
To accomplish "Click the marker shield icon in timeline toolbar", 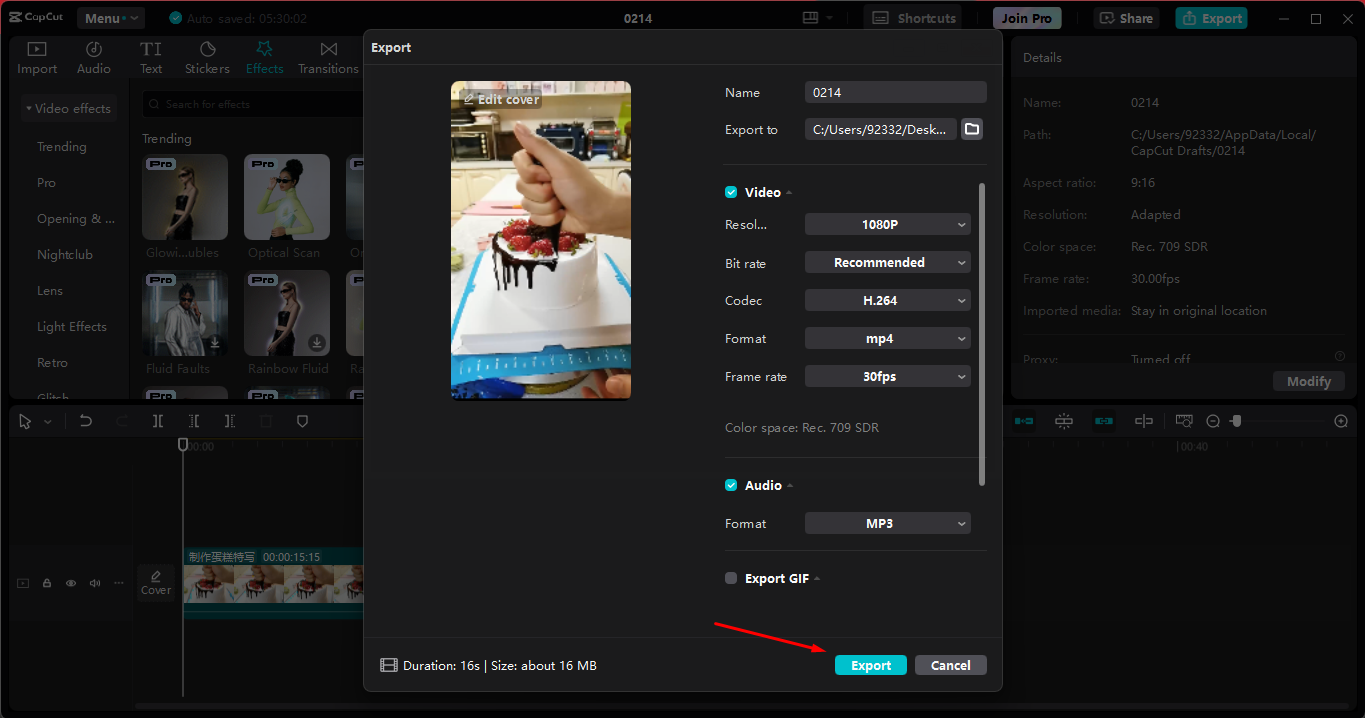I will tap(302, 422).
